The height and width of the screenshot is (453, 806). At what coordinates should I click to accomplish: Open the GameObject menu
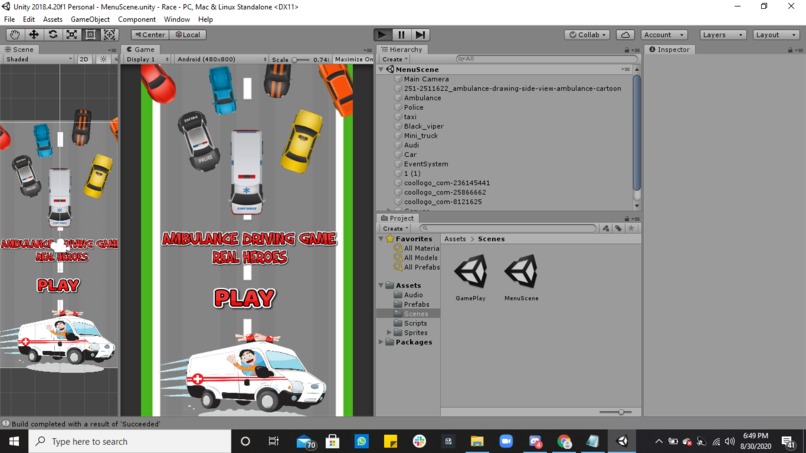pos(90,19)
